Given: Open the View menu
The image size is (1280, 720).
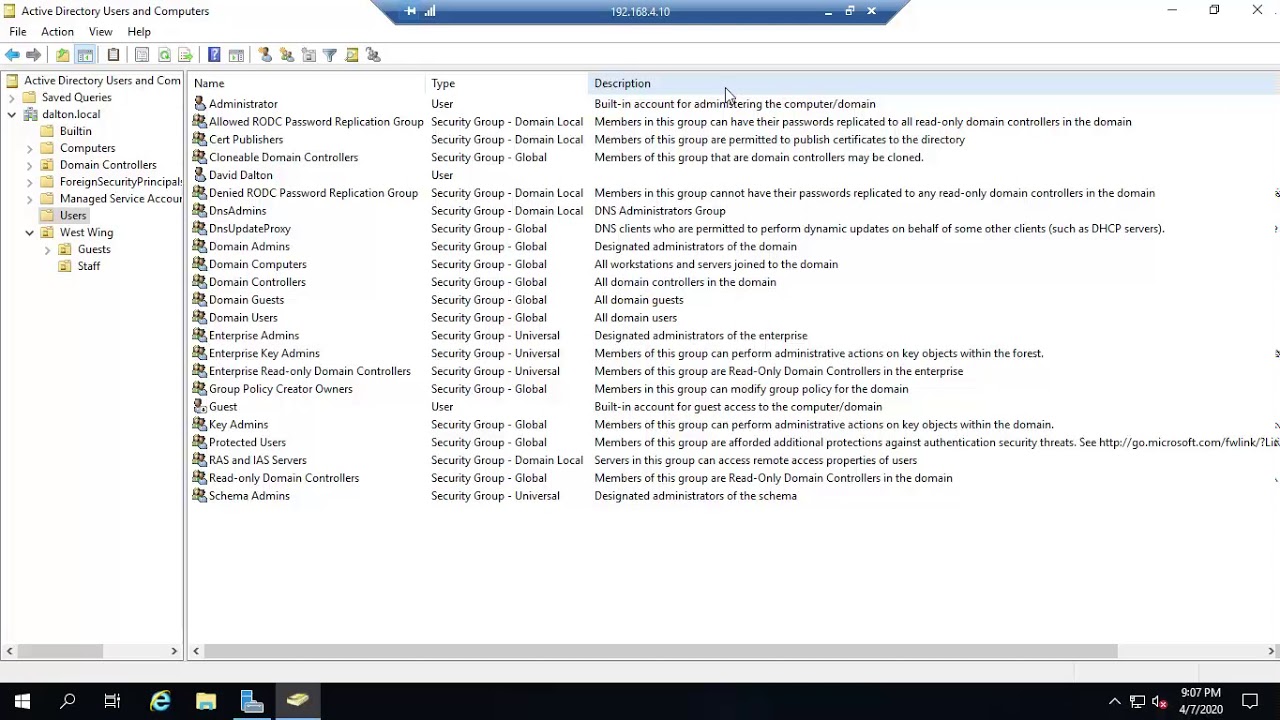Looking at the screenshot, I should (x=100, y=32).
